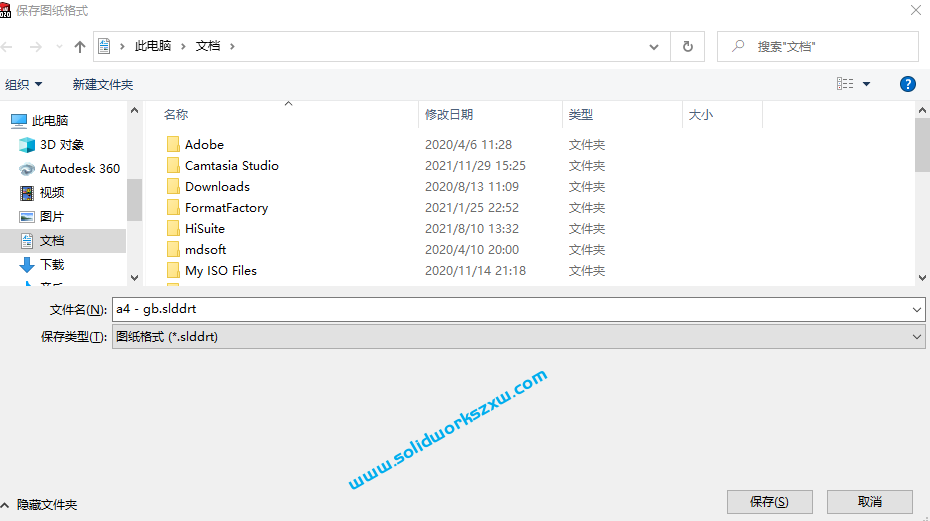Open help with question mark icon
Screen dimensions: 930x521
tap(907, 84)
